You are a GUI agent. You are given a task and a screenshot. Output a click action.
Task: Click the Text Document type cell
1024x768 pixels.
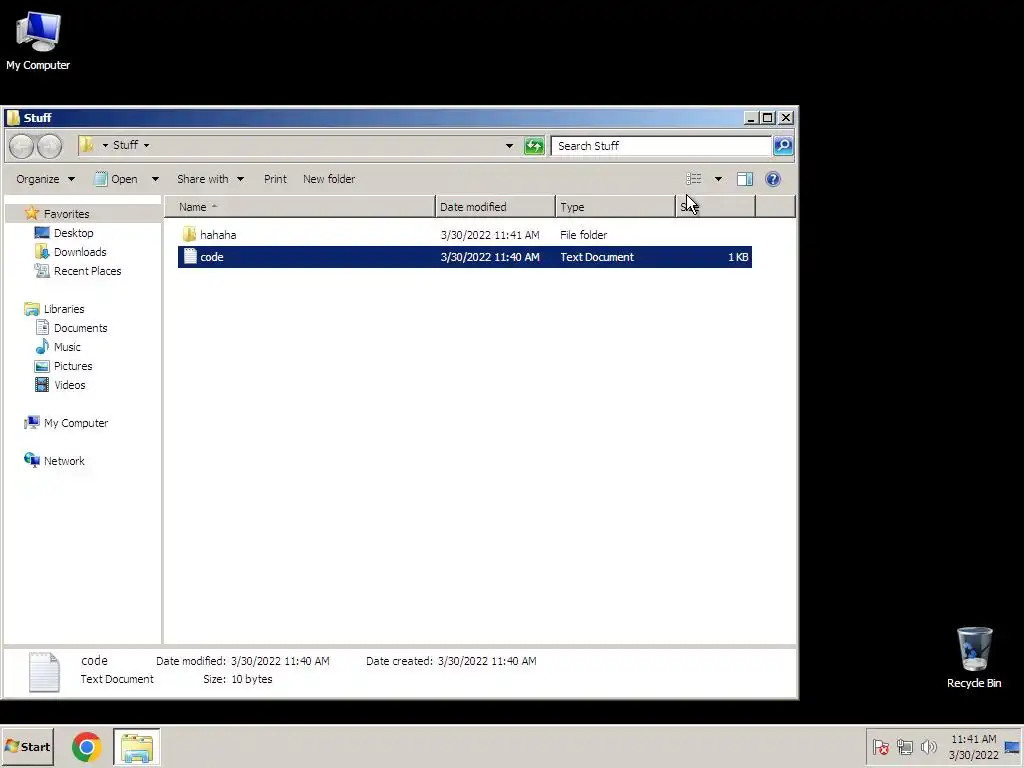597,257
